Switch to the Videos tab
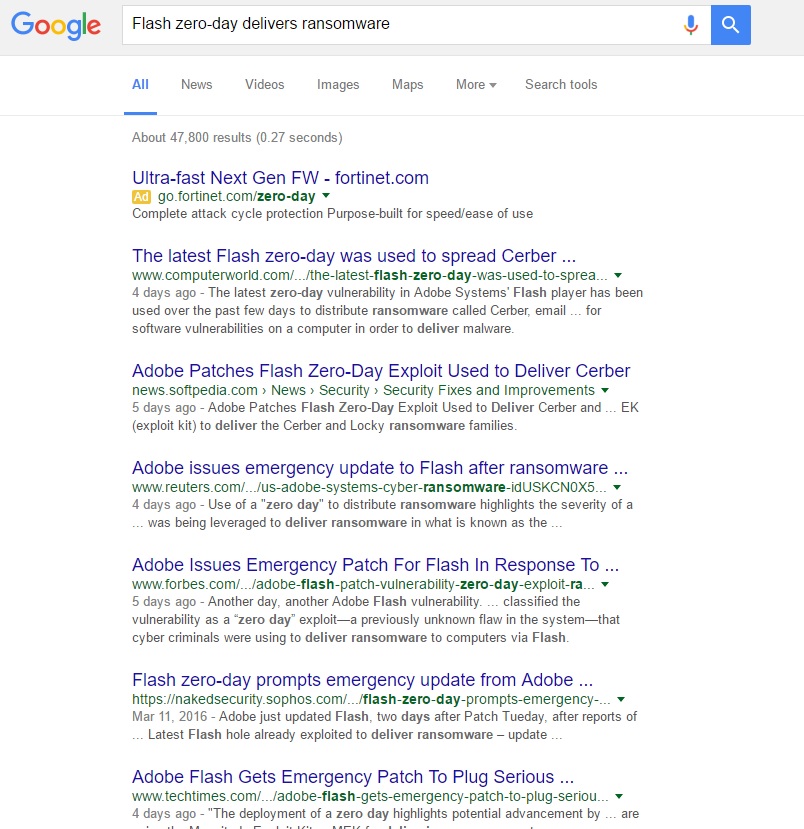 coord(264,85)
